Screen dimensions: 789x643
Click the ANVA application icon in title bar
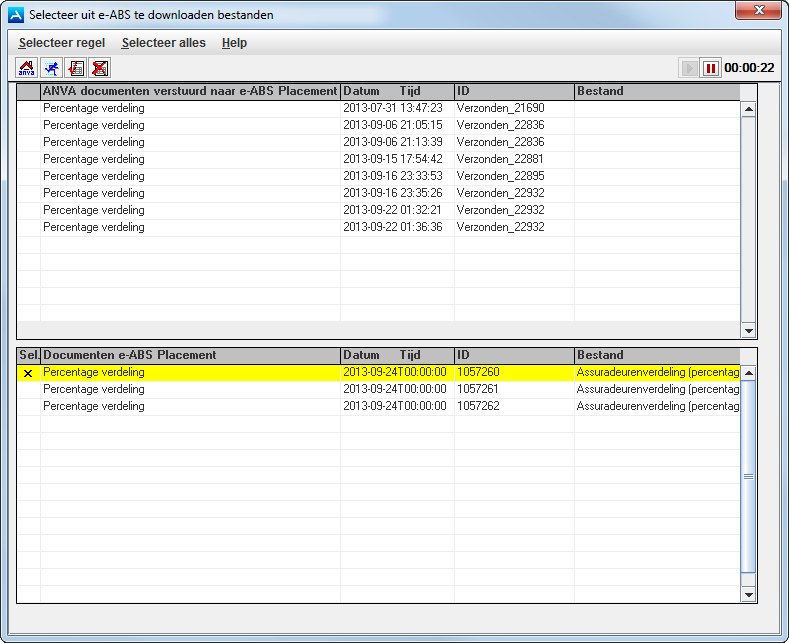pos(16,15)
